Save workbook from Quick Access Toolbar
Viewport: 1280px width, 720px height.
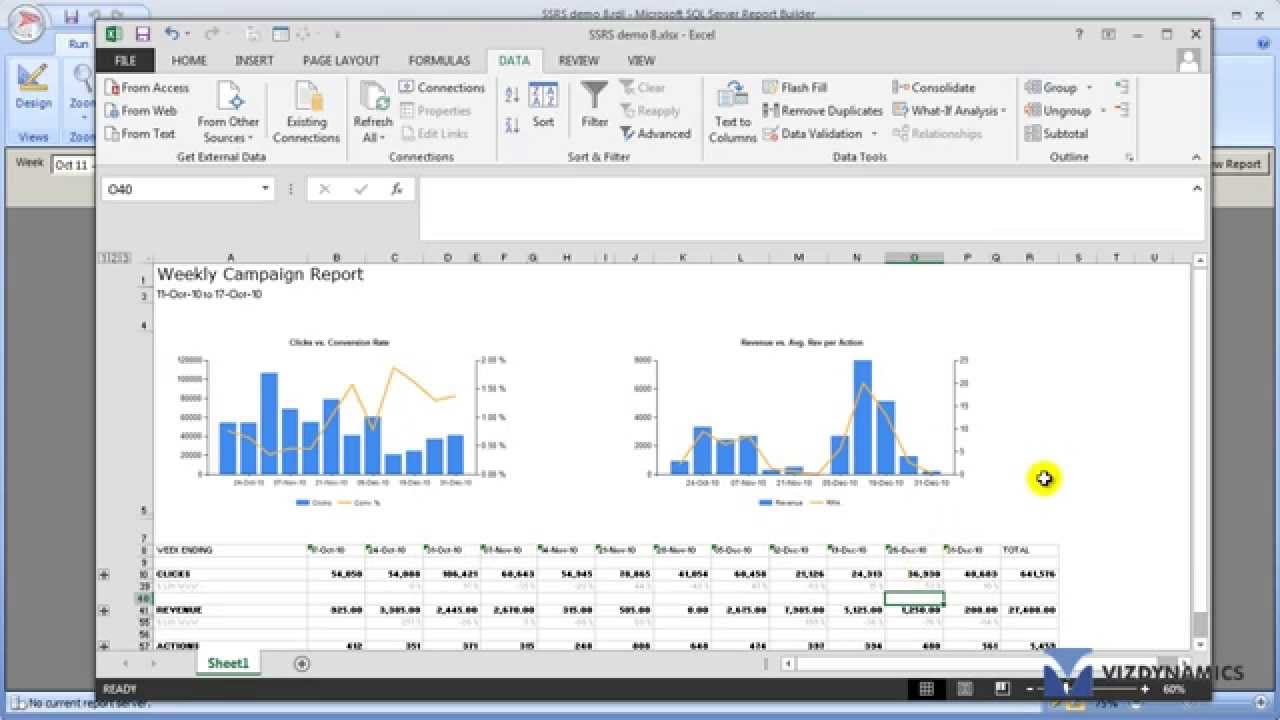click(x=142, y=34)
